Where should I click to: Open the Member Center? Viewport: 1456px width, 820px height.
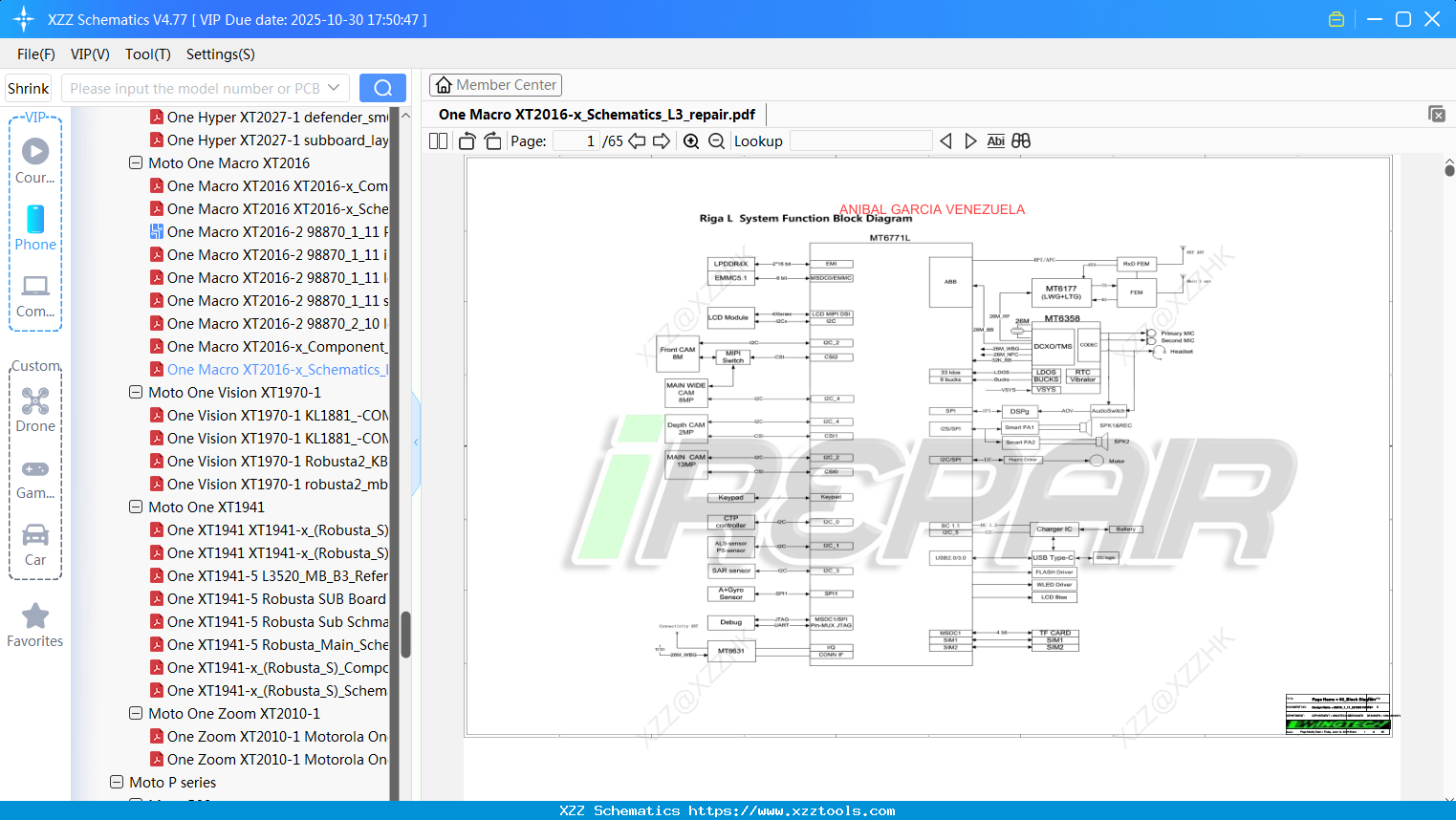point(495,84)
